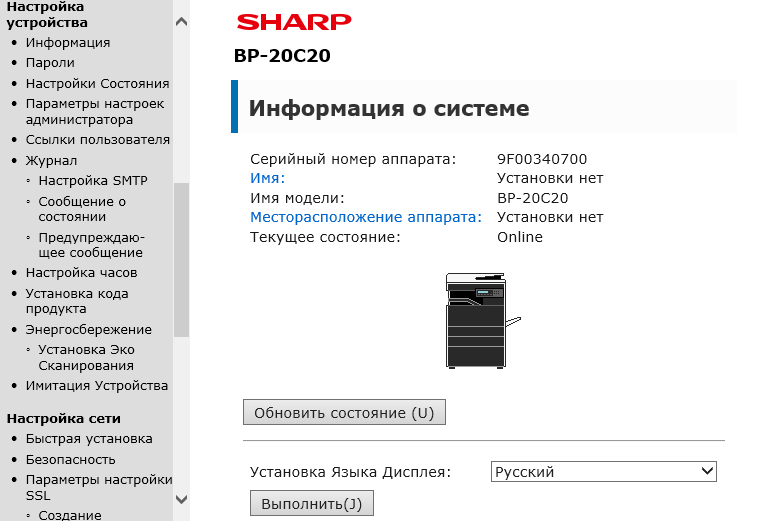The width and height of the screenshot is (778, 521).
Task: Select Настройка SMTP sub-item
Action: coord(93,181)
